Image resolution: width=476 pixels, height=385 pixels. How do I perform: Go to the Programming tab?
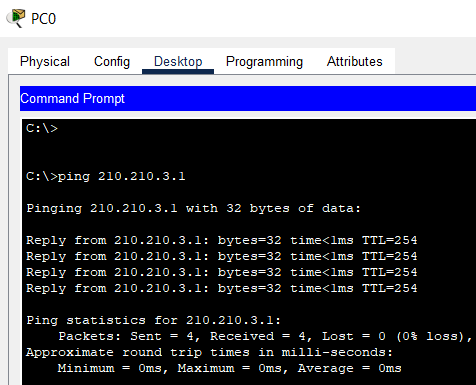click(264, 62)
